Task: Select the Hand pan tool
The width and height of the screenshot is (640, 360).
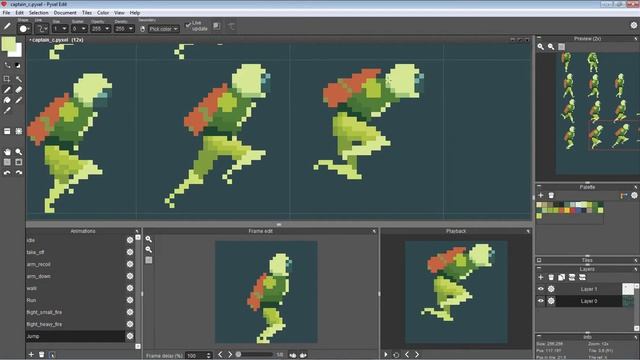Action: tap(7, 151)
